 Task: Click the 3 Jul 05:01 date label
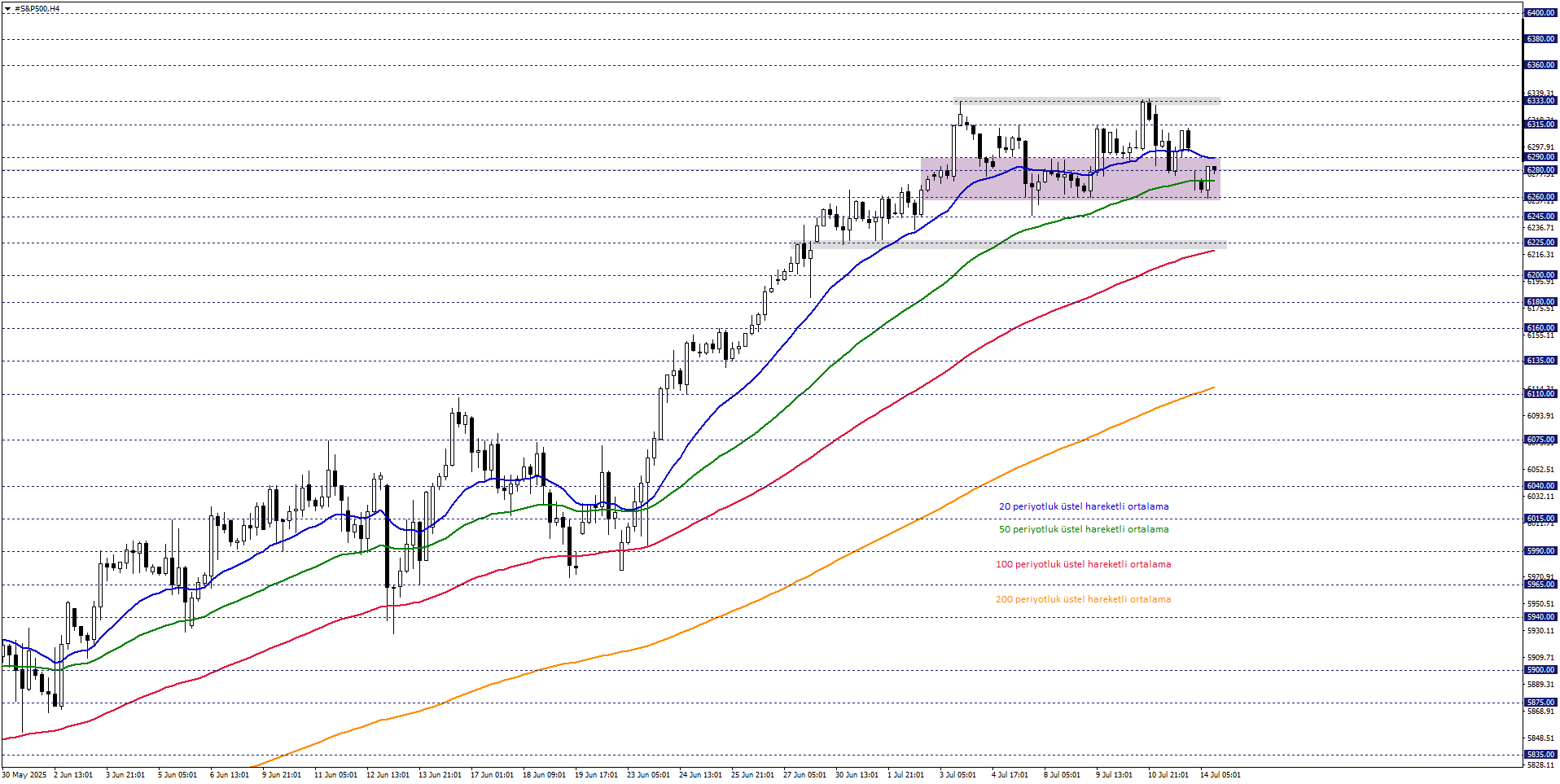958,775
